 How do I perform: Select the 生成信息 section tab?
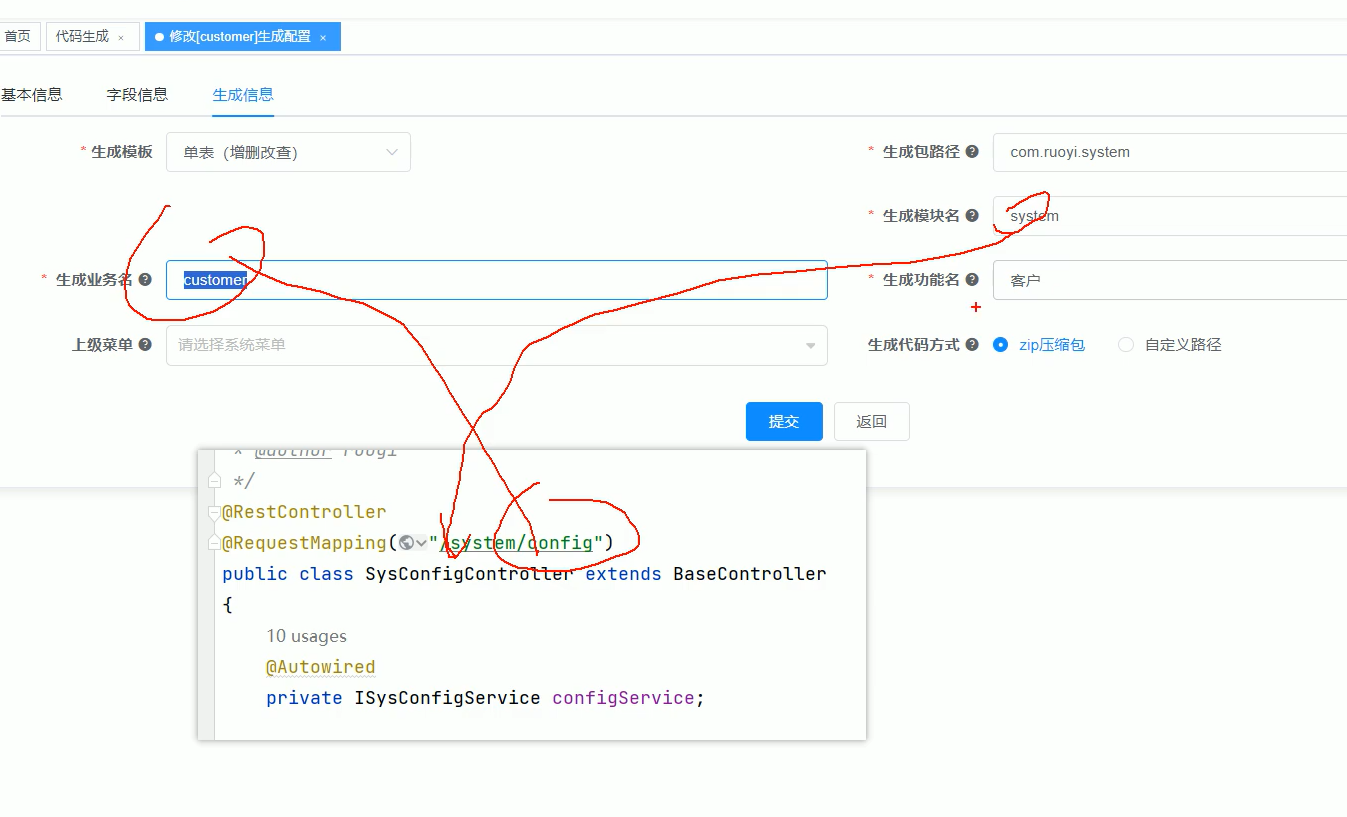pyautogui.click(x=243, y=95)
